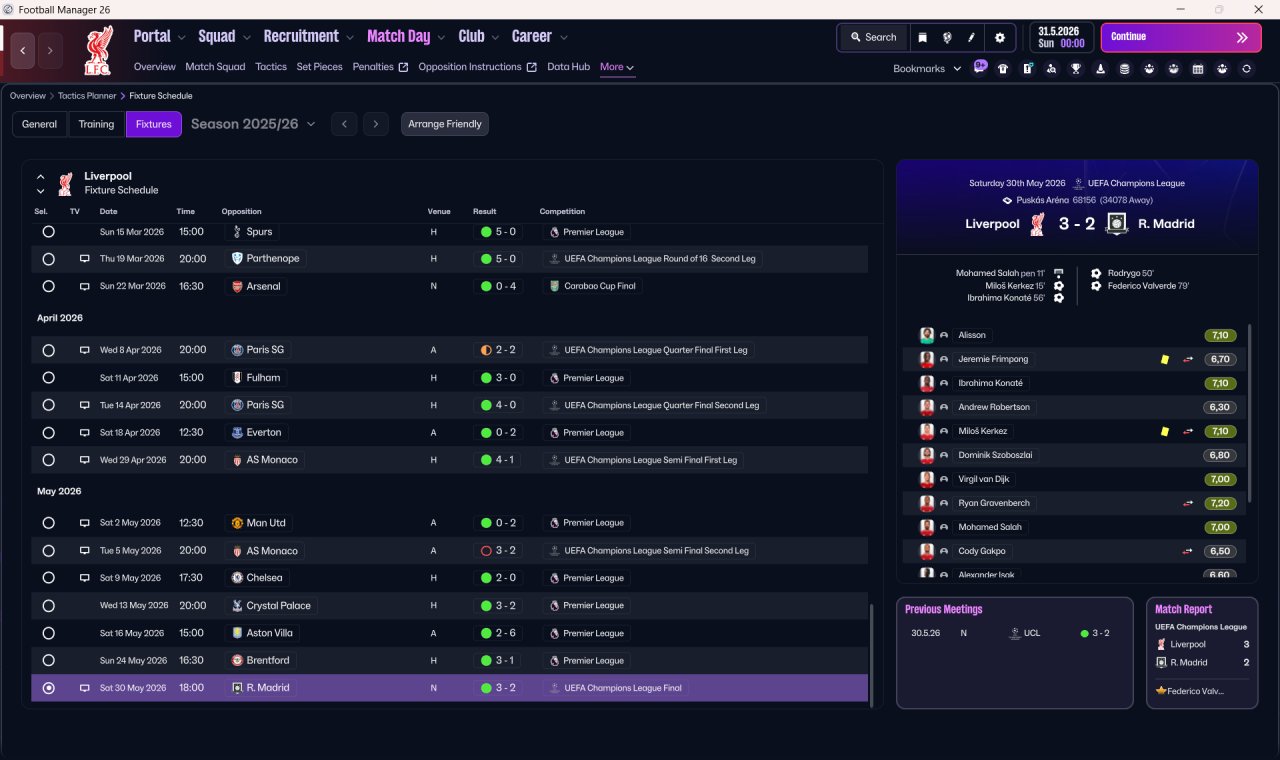Open the pencil notes icon
Viewport: 1280px width, 760px height.
coord(971,37)
